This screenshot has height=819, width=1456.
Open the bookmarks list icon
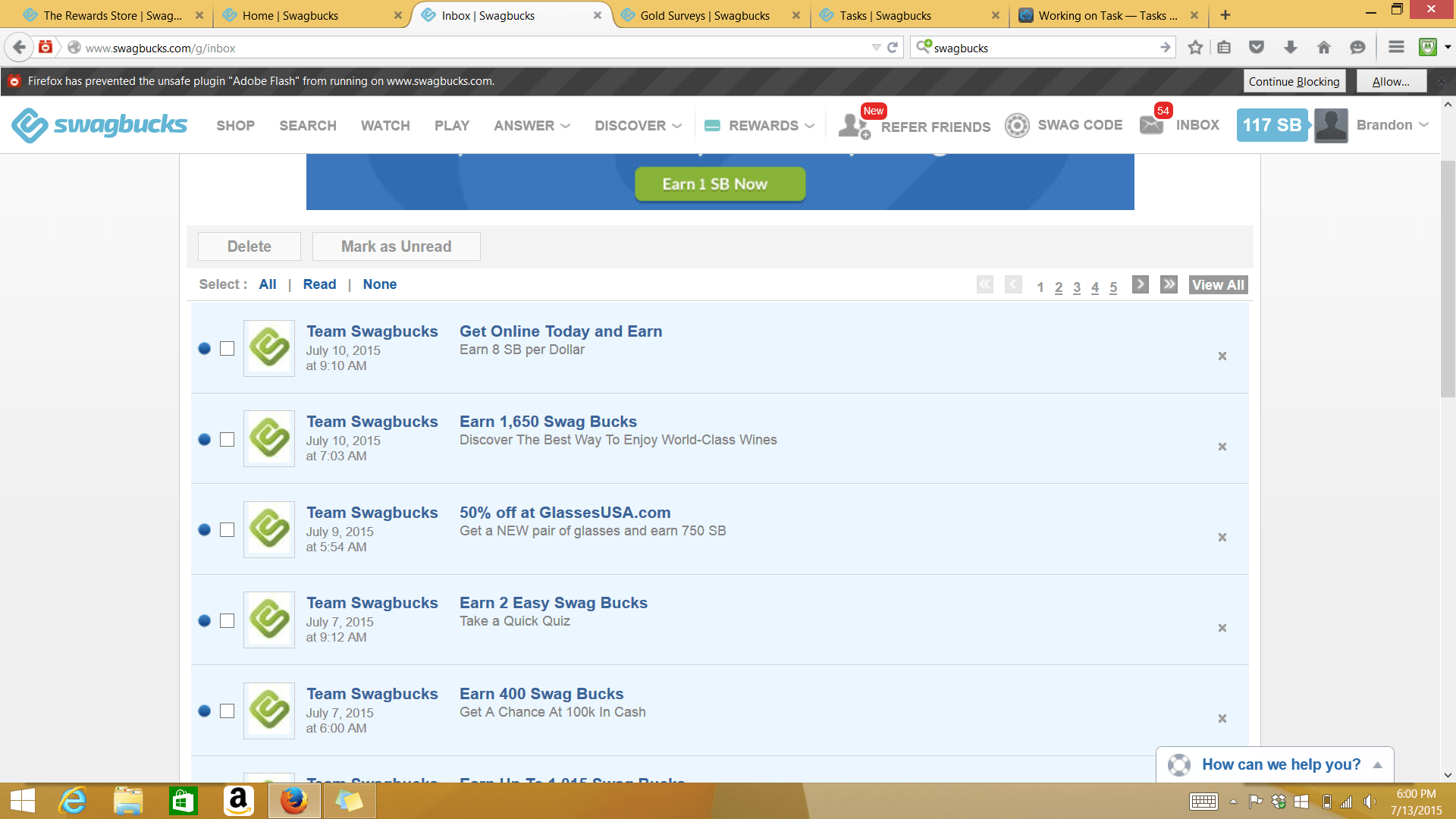click(x=1224, y=47)
